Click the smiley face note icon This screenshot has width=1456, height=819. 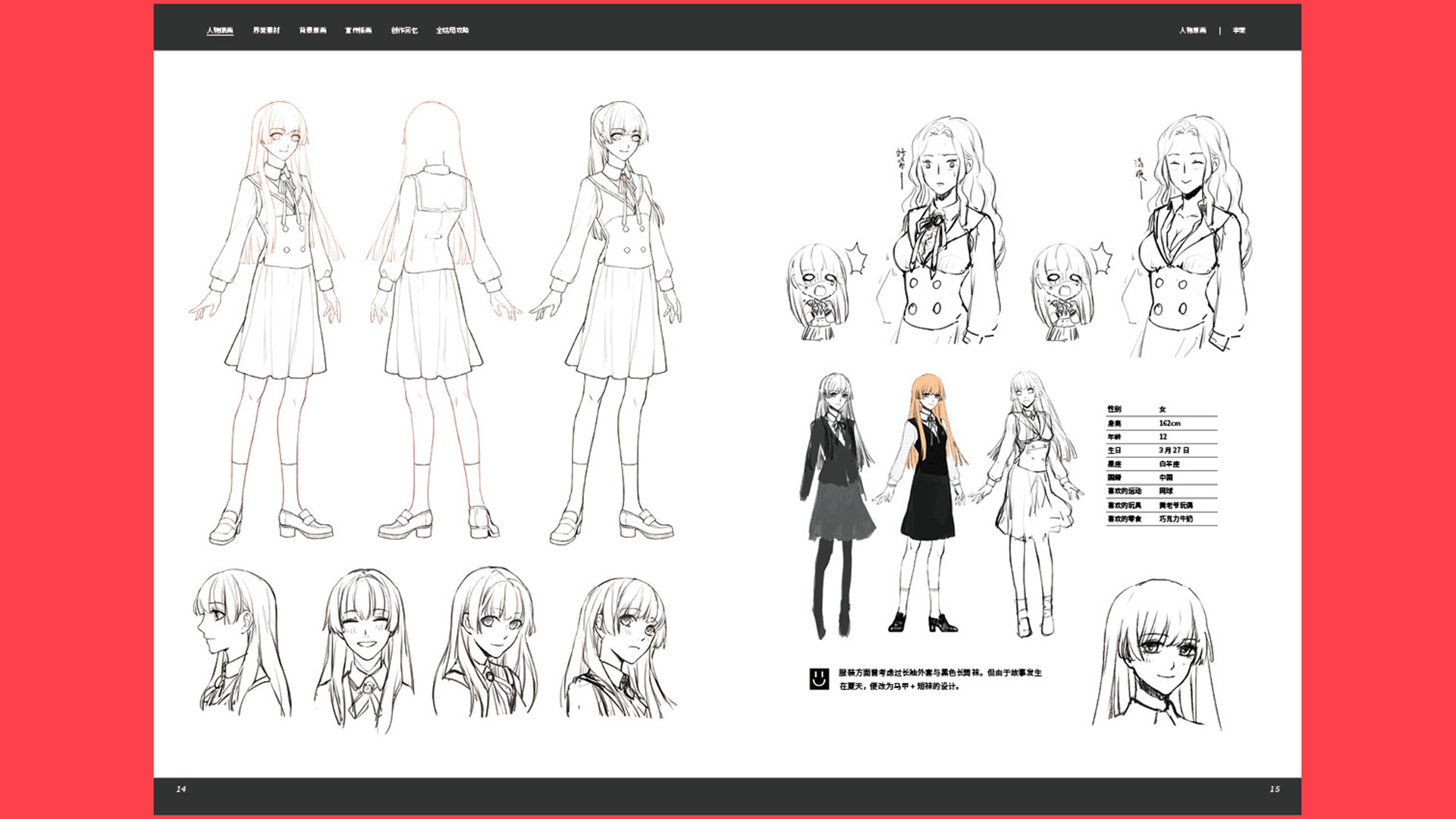pyautogui.click(x=819, y=679)
